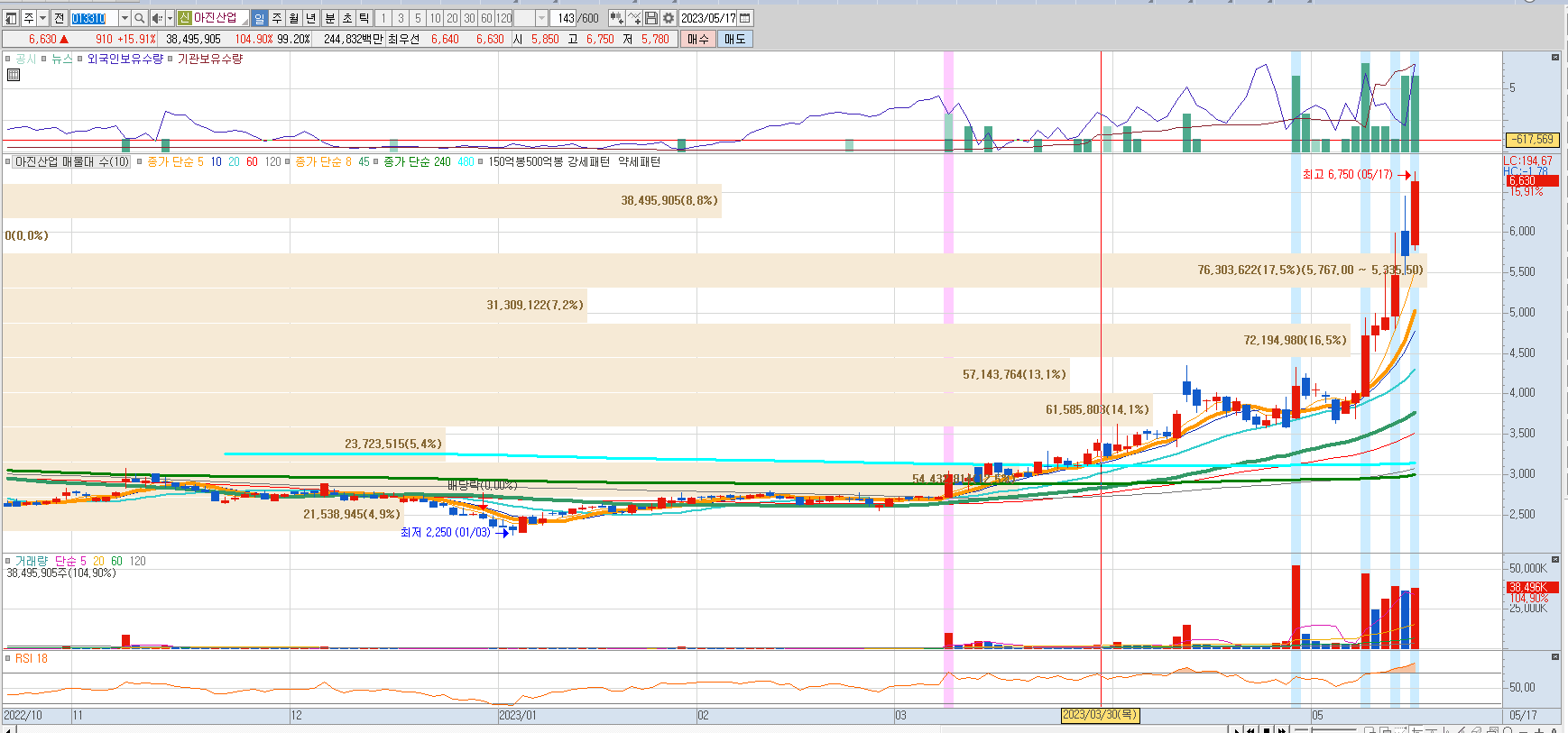Toggle checkbox before 종가 단순 240 480
The height and width of the screenshot is (733, 1568).
376,161
